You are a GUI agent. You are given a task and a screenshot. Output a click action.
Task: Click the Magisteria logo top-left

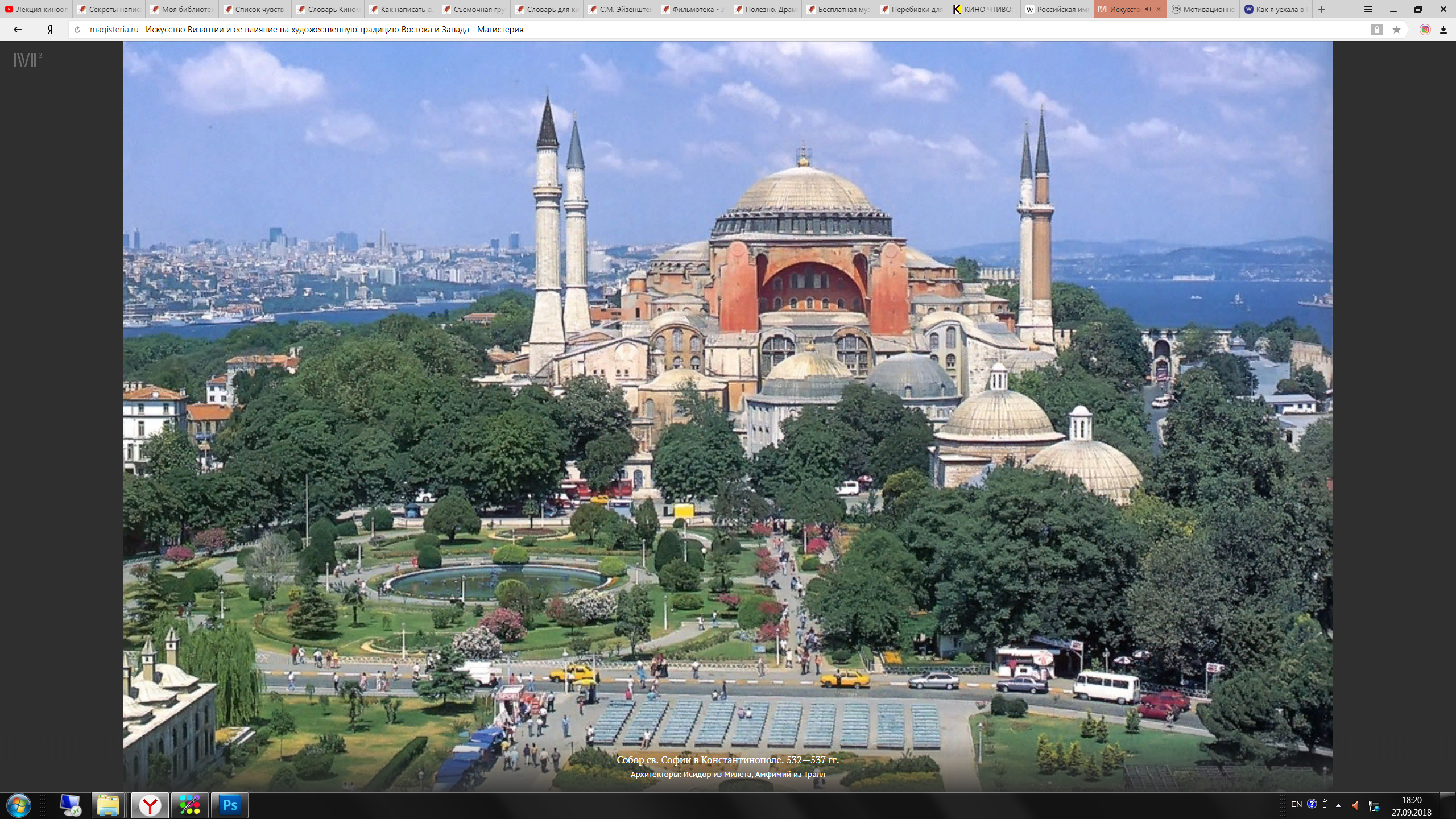27,60
